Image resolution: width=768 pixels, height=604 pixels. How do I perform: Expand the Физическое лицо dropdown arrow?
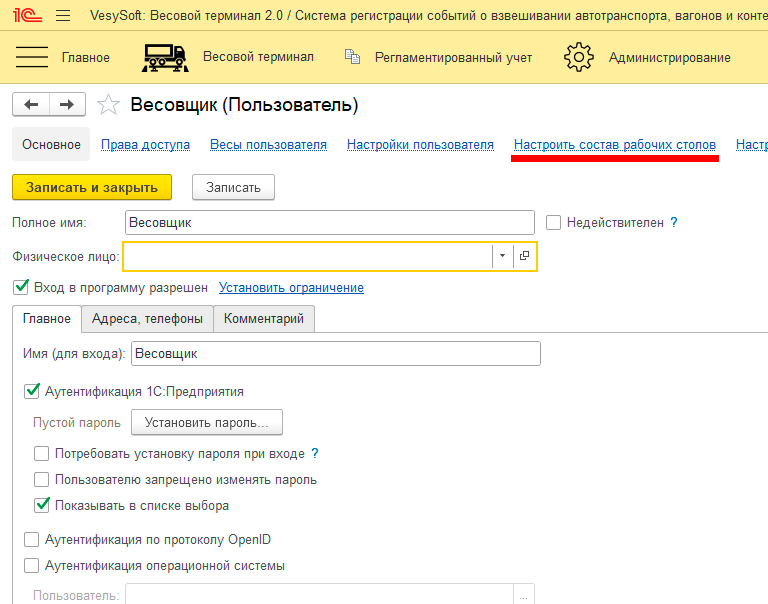(x=502, y=256)
